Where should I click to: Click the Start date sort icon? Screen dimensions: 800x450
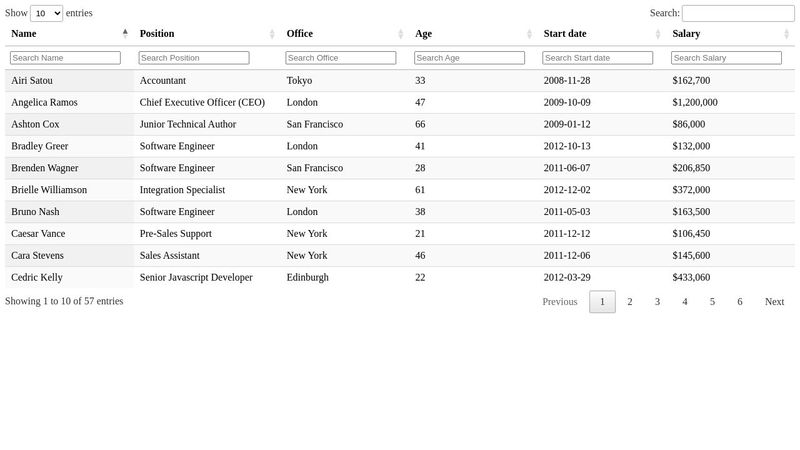pos(658,34)
